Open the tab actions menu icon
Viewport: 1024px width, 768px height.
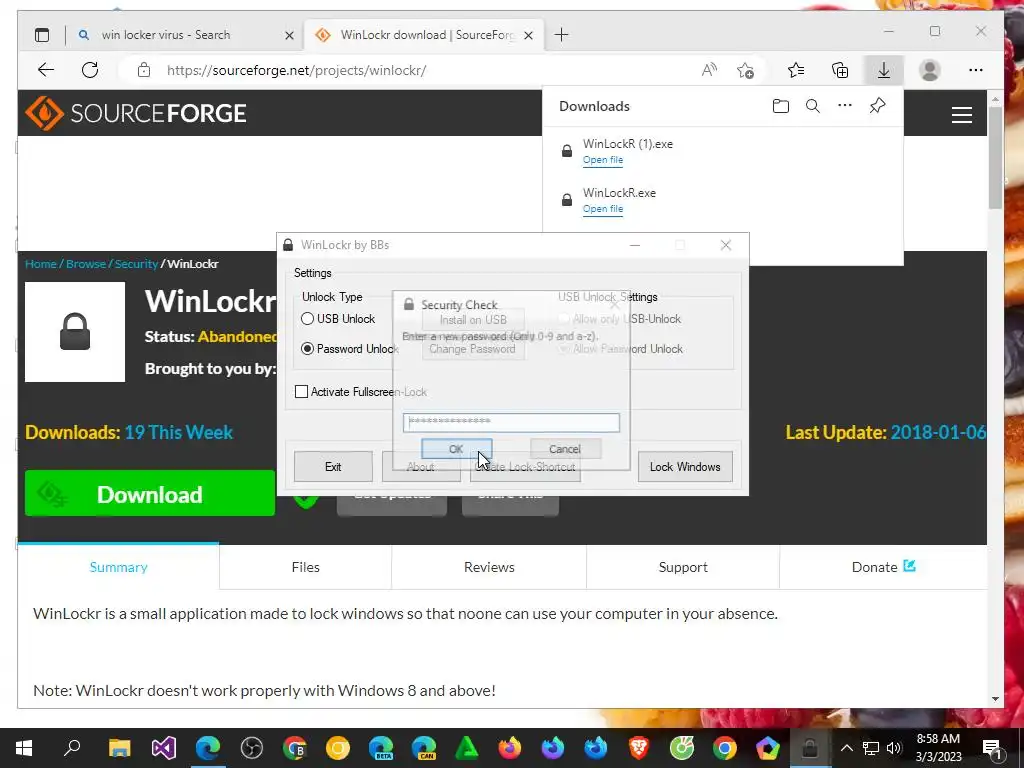click(42, 35)
